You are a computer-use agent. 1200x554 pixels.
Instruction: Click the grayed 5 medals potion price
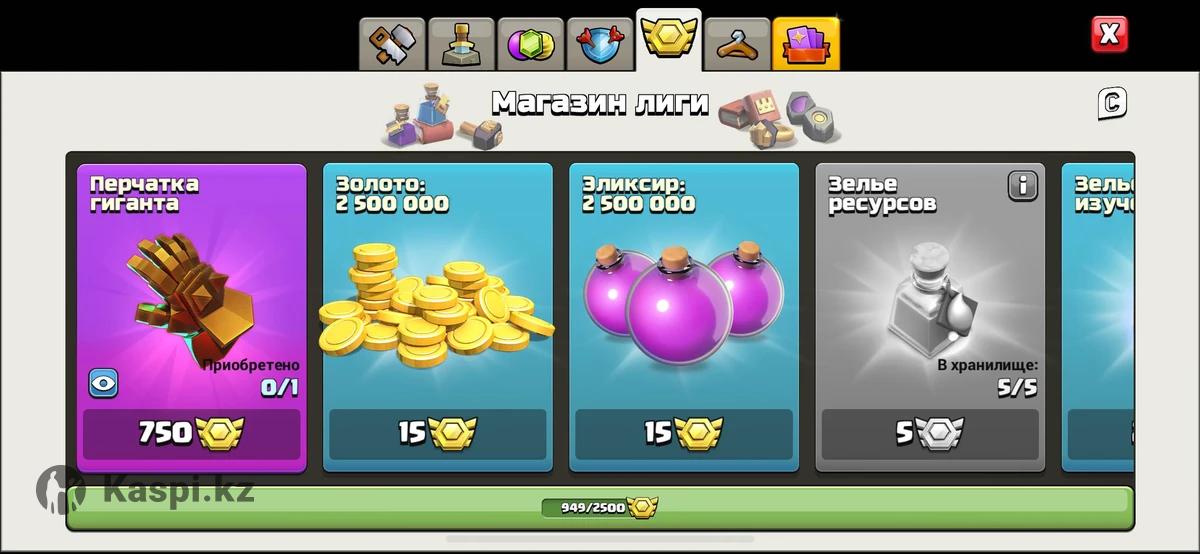pos(930,434)
